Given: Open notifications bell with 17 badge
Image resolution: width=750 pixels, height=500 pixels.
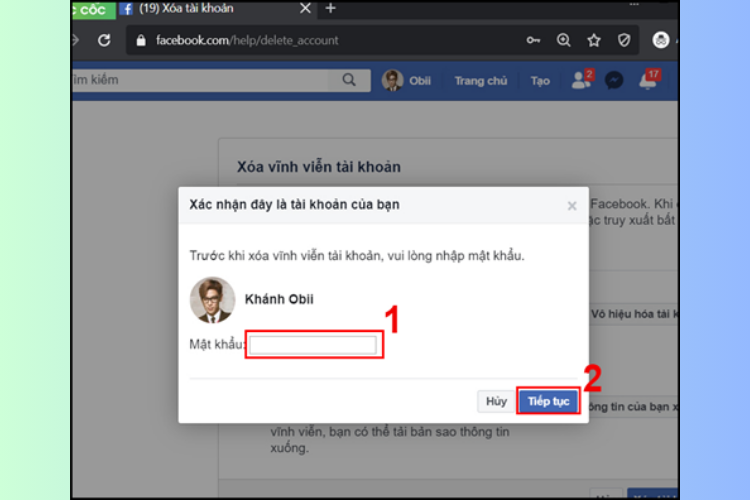Looking at the screenshot, I should click(650, 79).
